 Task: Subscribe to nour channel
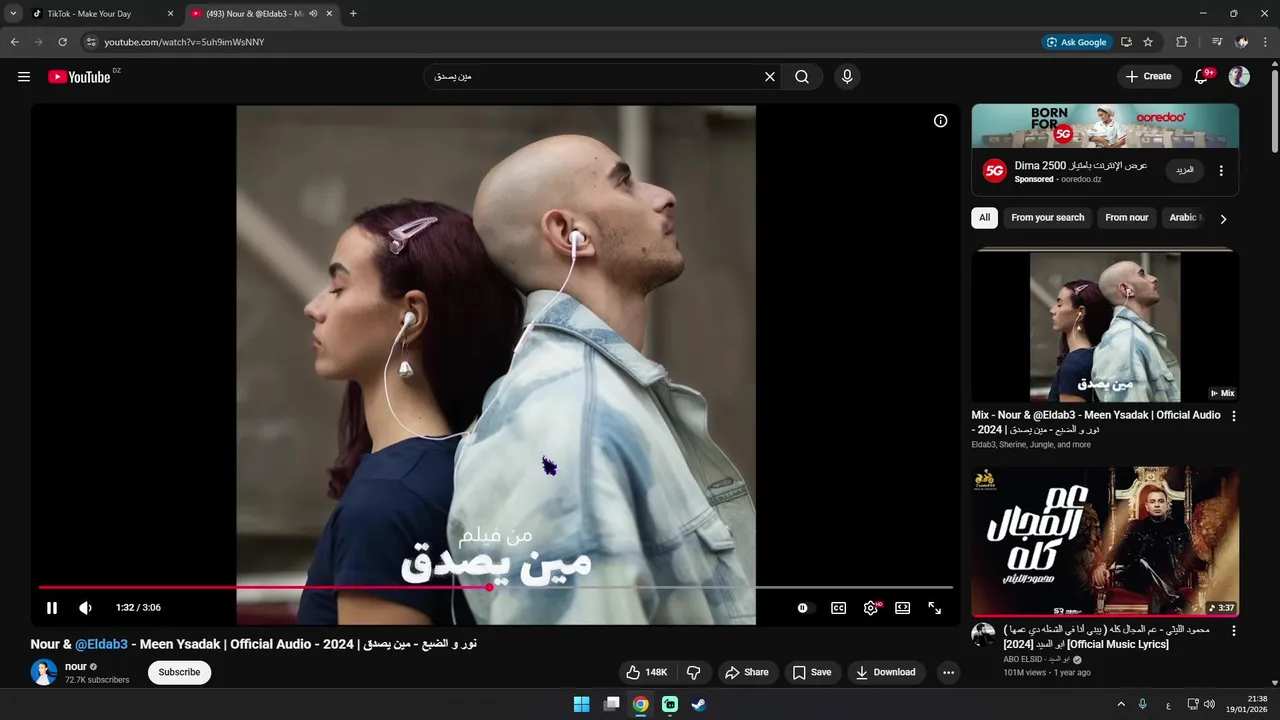point(180,672)
